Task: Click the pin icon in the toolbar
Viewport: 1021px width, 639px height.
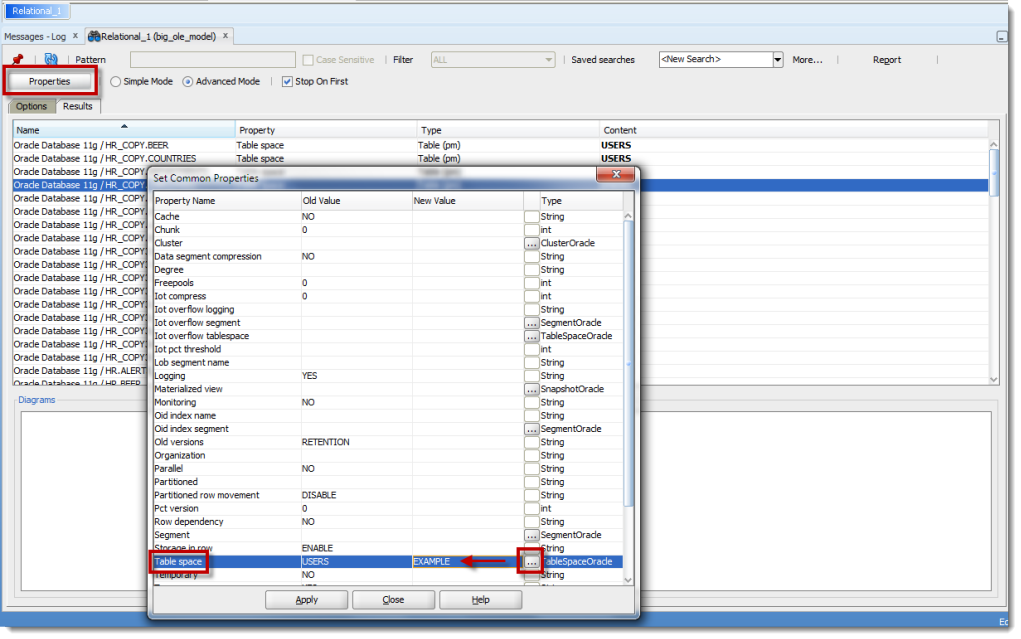Action: (x=16, y=59)
